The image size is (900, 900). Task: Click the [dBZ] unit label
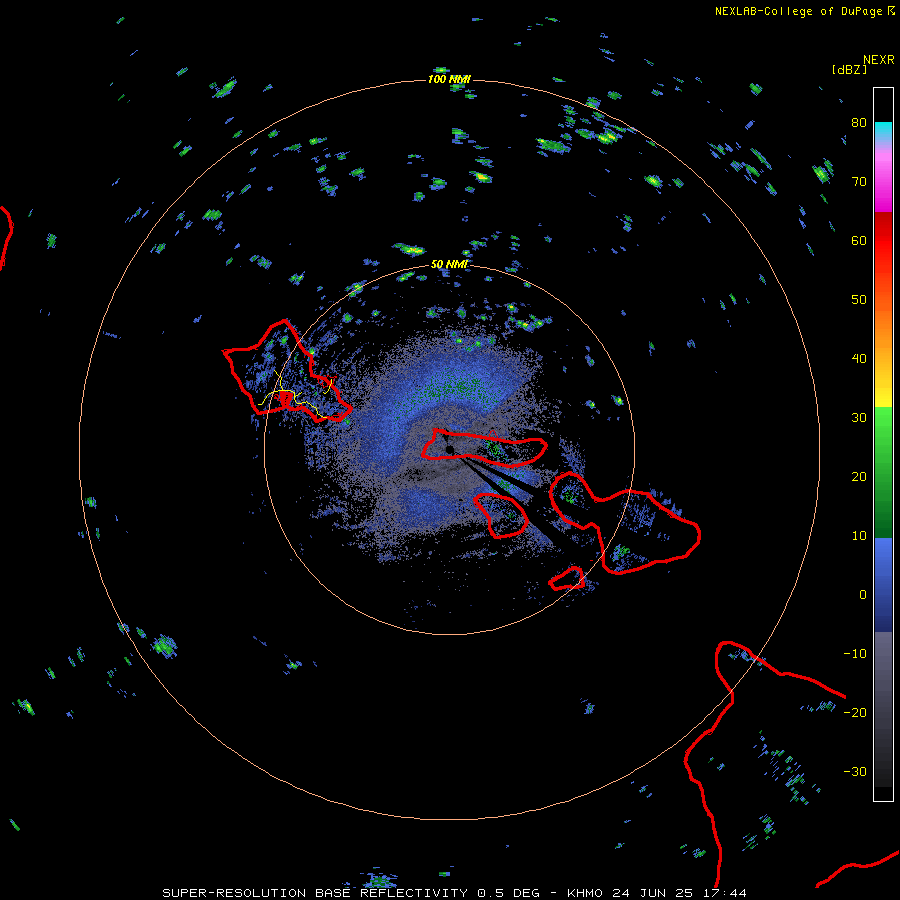[x=849, y=69]
